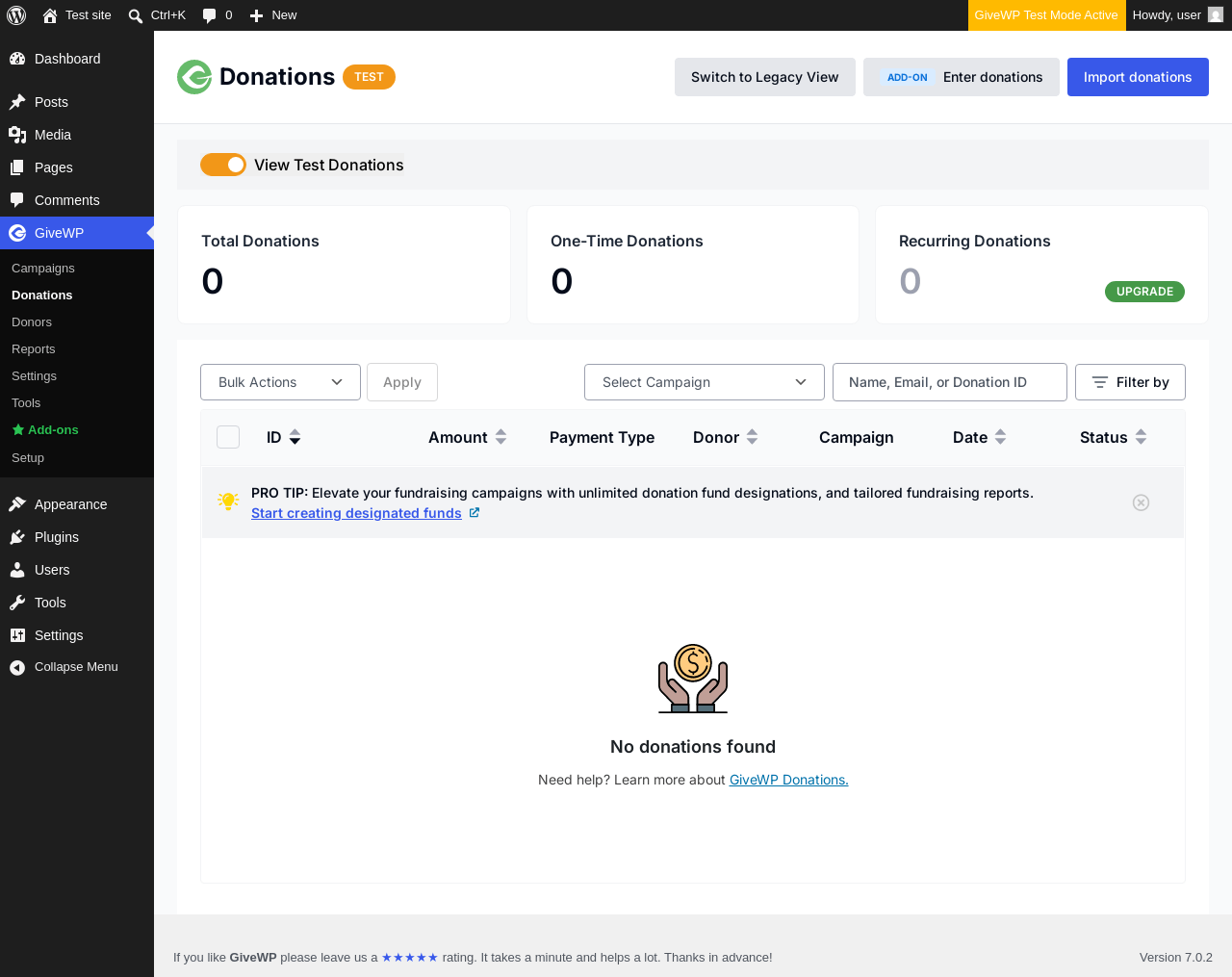
Task: Open the comments bubble icon in admin bar
Action: (x=209, y=15)
